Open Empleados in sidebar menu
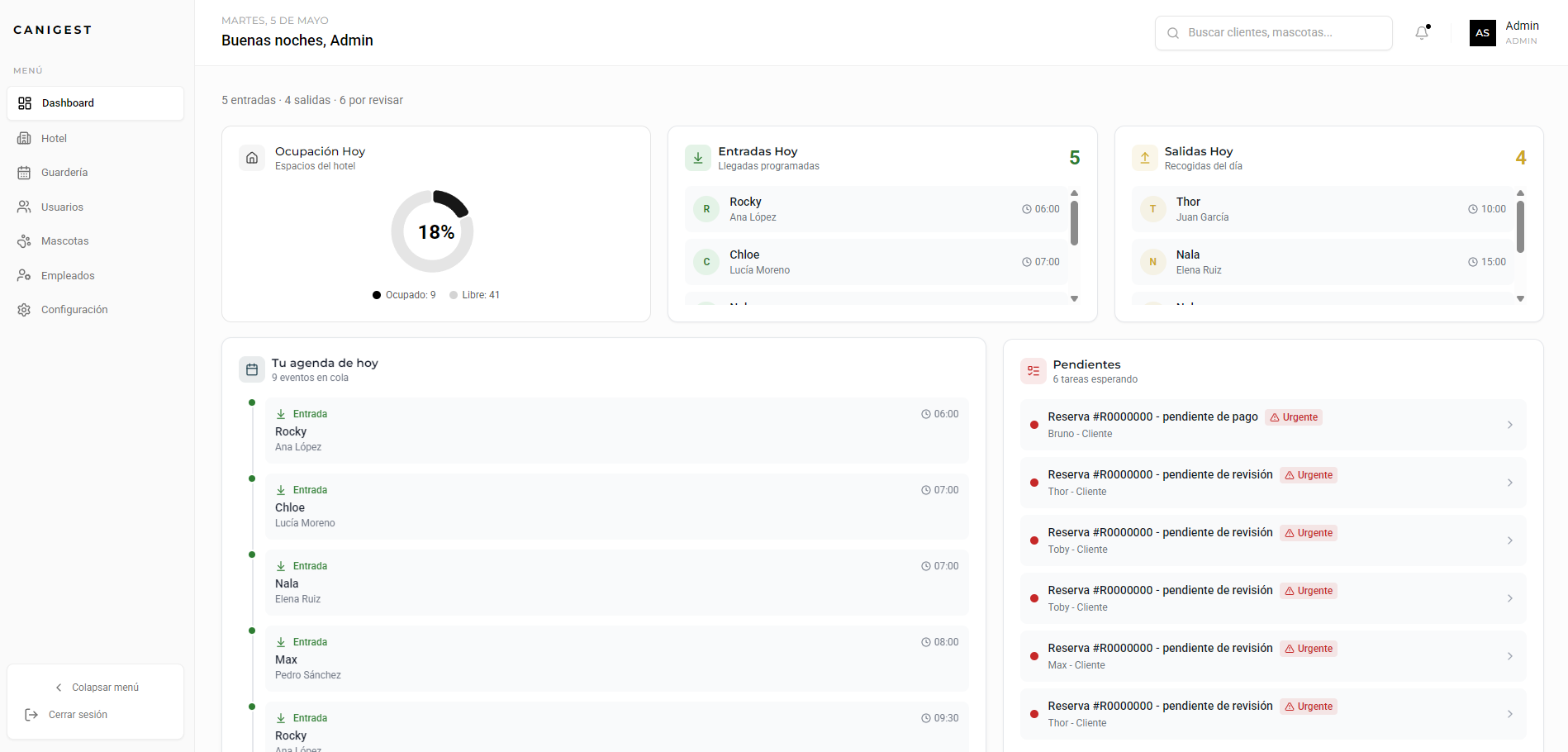The height and width of the screenshot is (752, 1568). (x=95, y=275)
